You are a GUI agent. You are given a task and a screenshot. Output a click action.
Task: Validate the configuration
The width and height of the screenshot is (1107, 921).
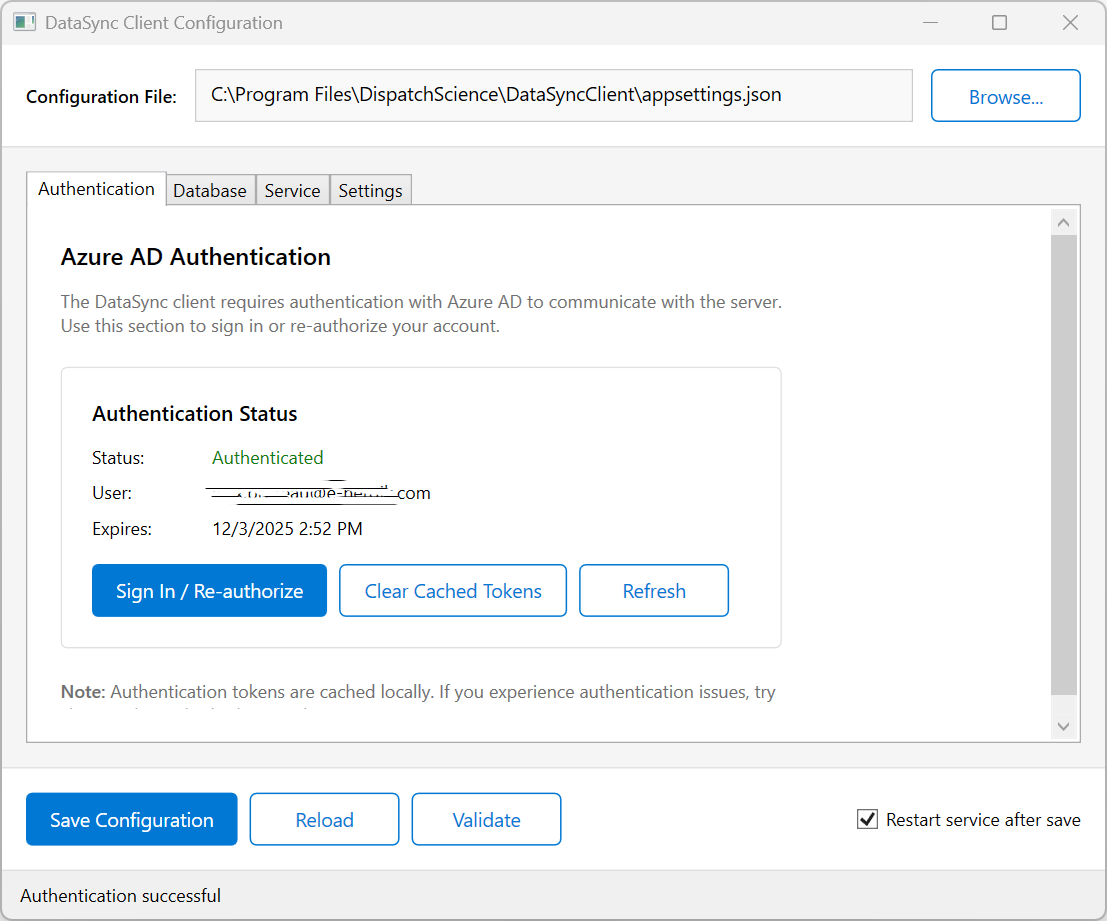click(486, 819)
